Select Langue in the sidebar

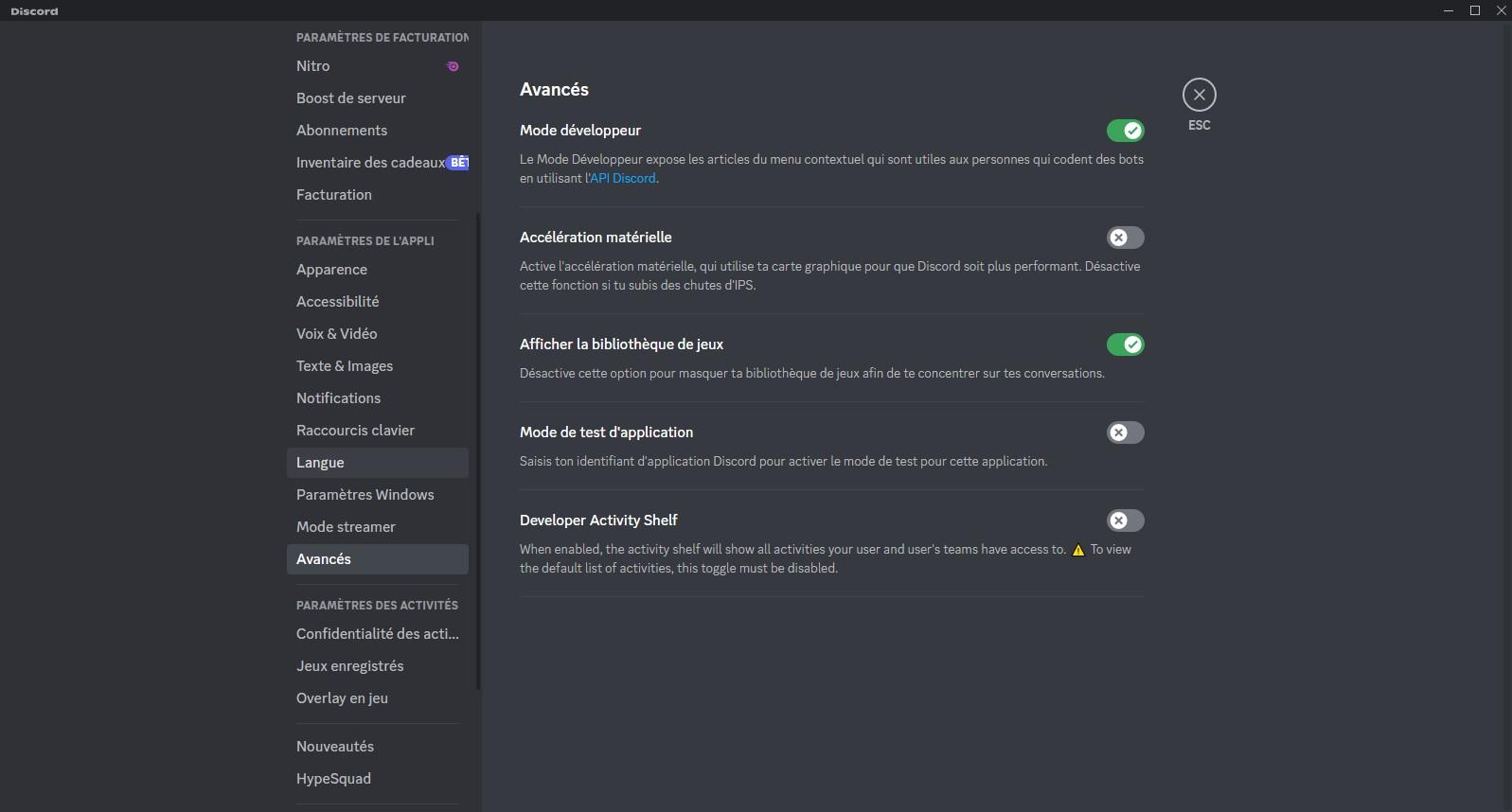(378, 463)
